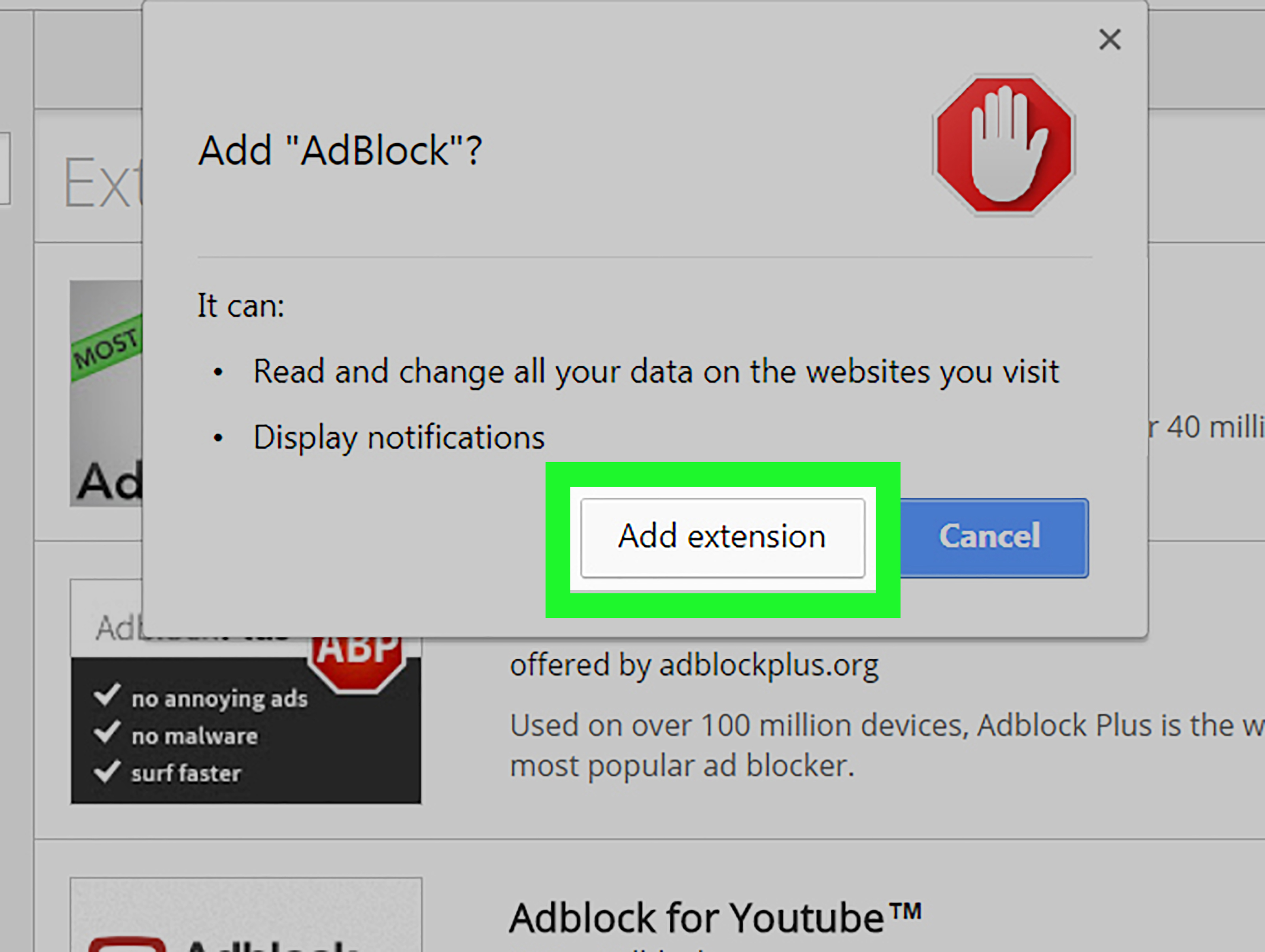1265x952 pixels.
Task: Click the AdBlock 'MOST' banner thumbnail
Action: [x=106, y=393]
